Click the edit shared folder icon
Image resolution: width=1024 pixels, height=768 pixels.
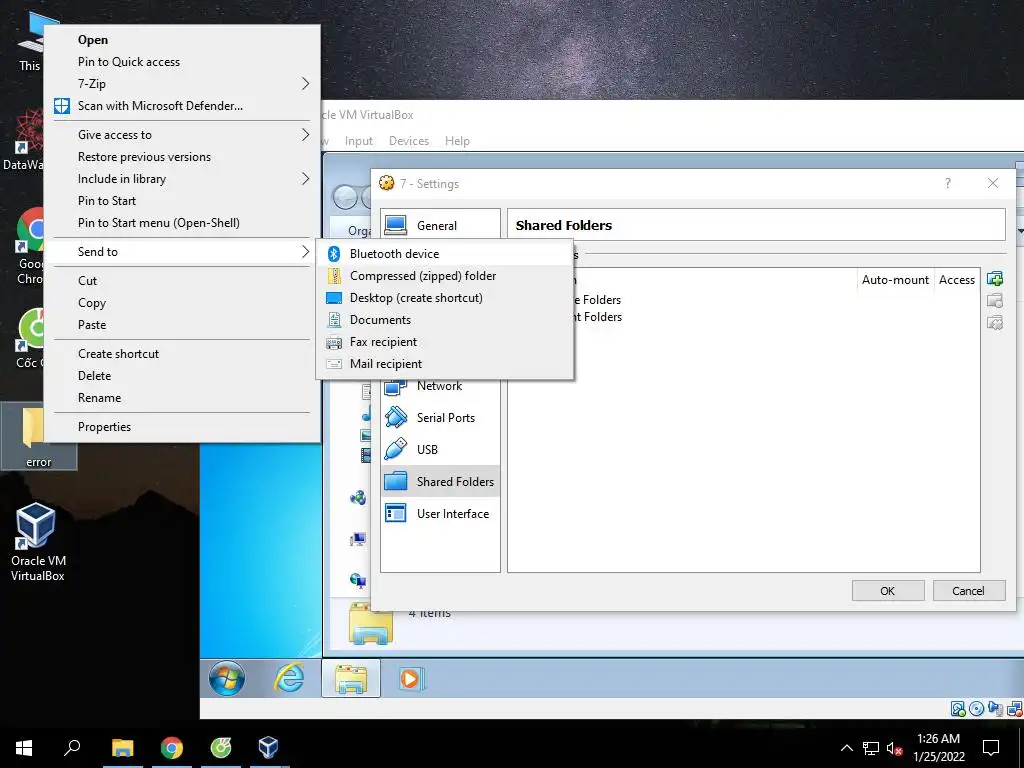coord(995,300)
